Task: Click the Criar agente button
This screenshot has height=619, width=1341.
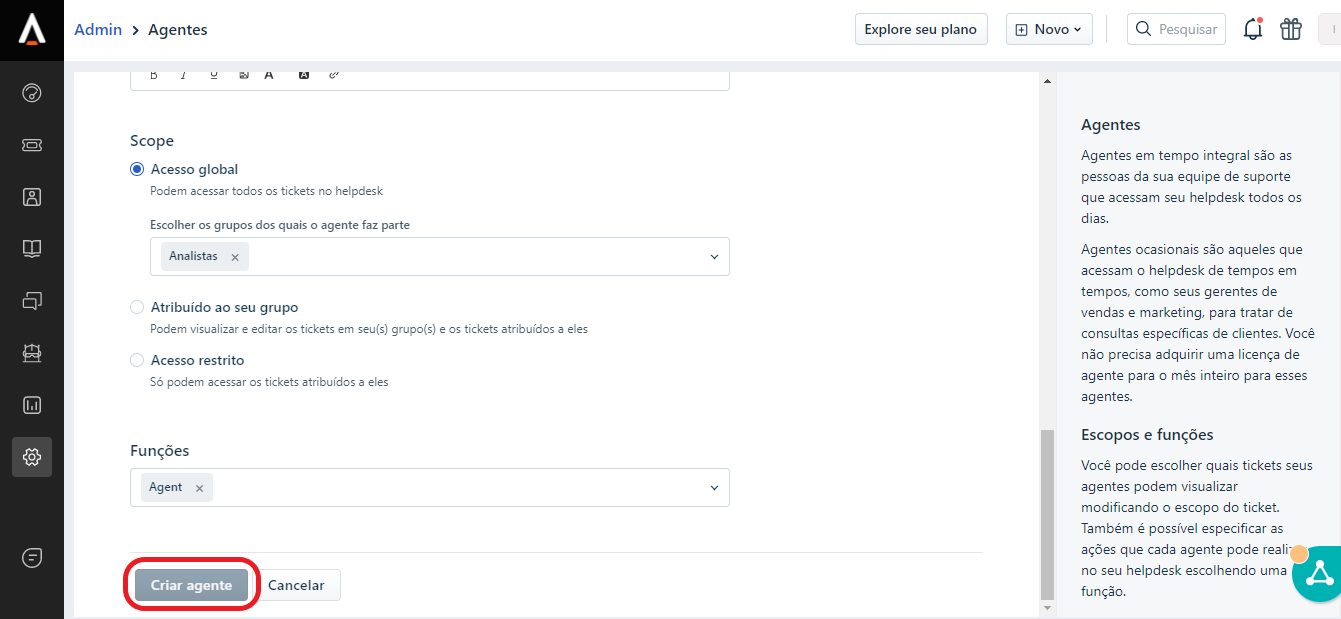Action: pyautogui.click(x=191, y=586)
